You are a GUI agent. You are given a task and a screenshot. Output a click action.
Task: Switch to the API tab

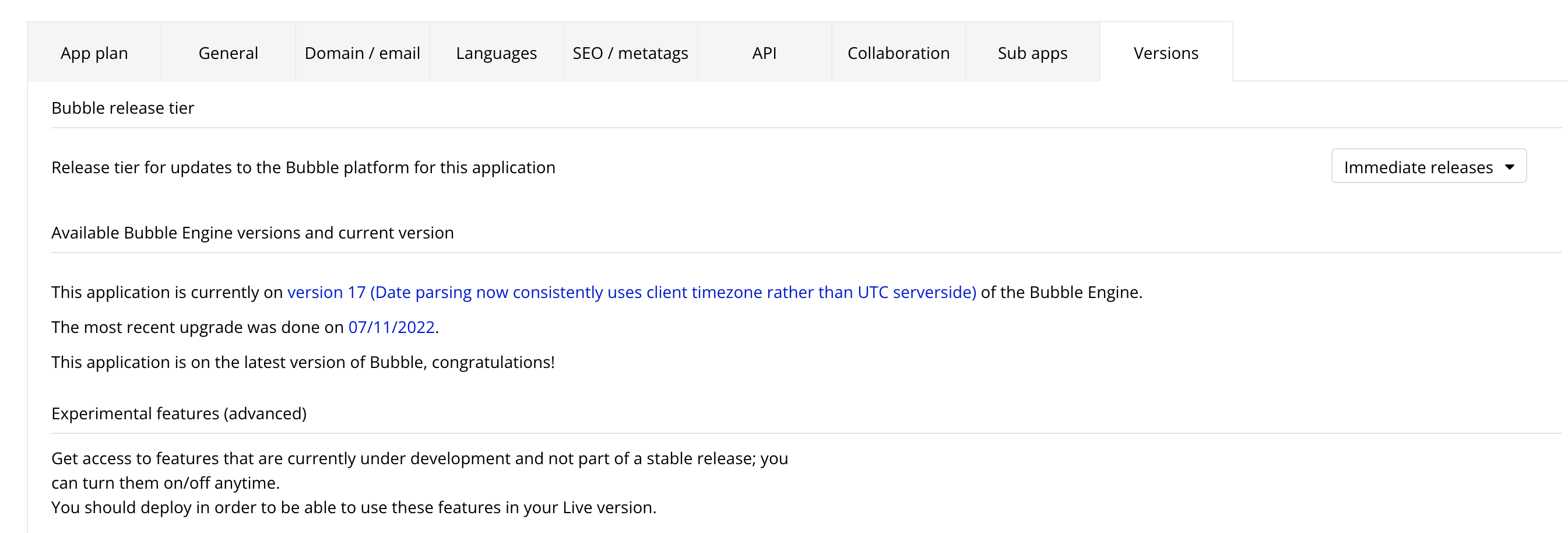764,53
